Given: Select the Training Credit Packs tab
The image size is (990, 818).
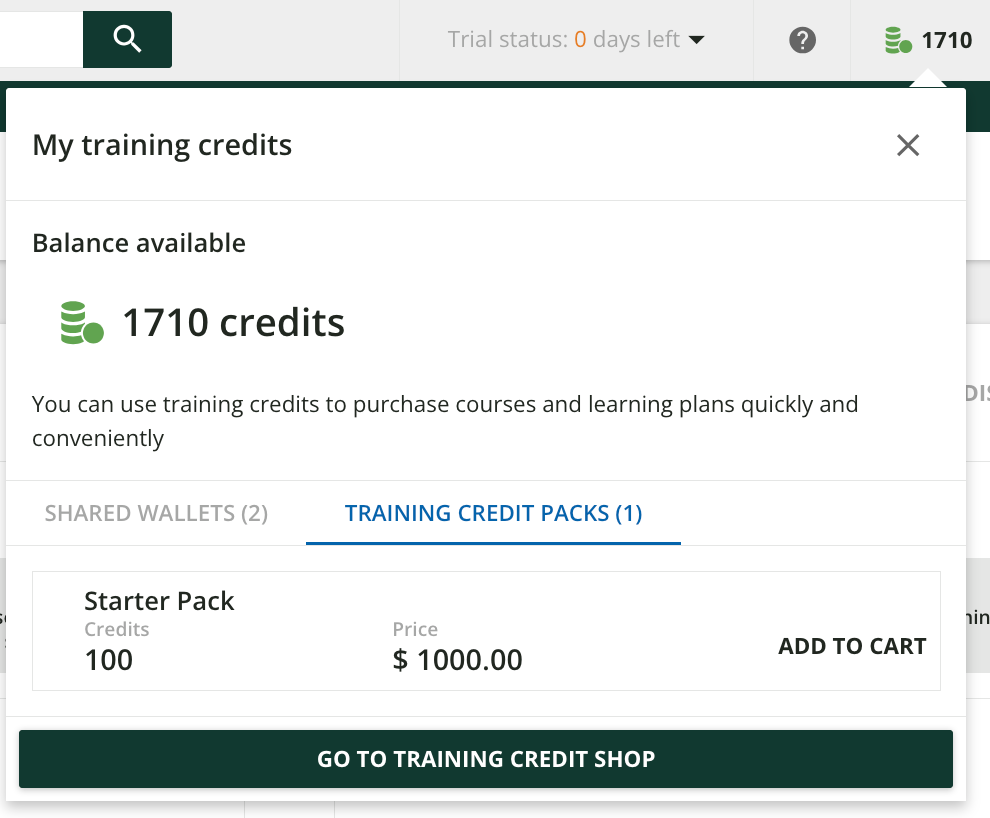Looking at the screenshot, I should pyautogui.click(x=493, y=514).
